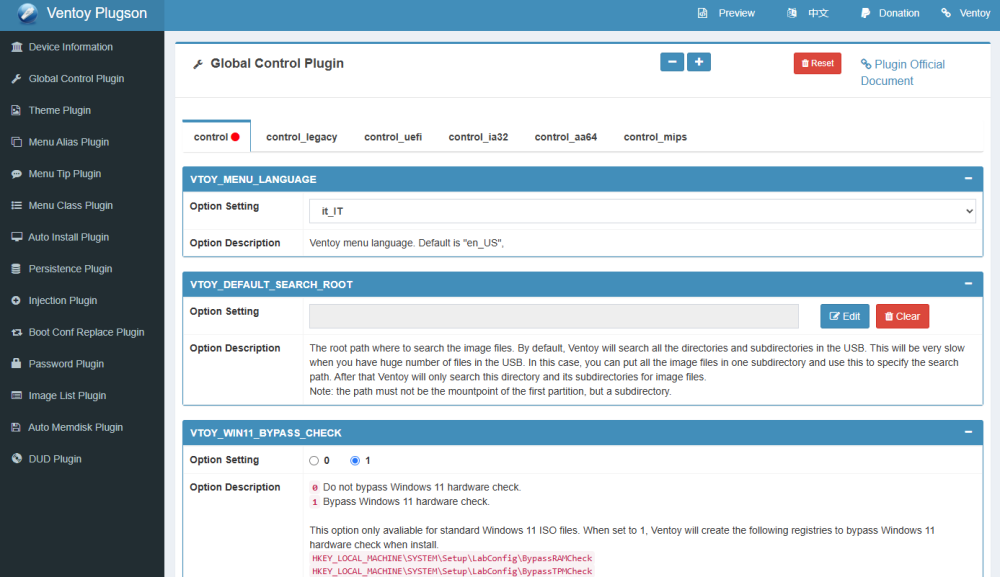
Task: Open Theme Plugin page
Action: [82, 110]
